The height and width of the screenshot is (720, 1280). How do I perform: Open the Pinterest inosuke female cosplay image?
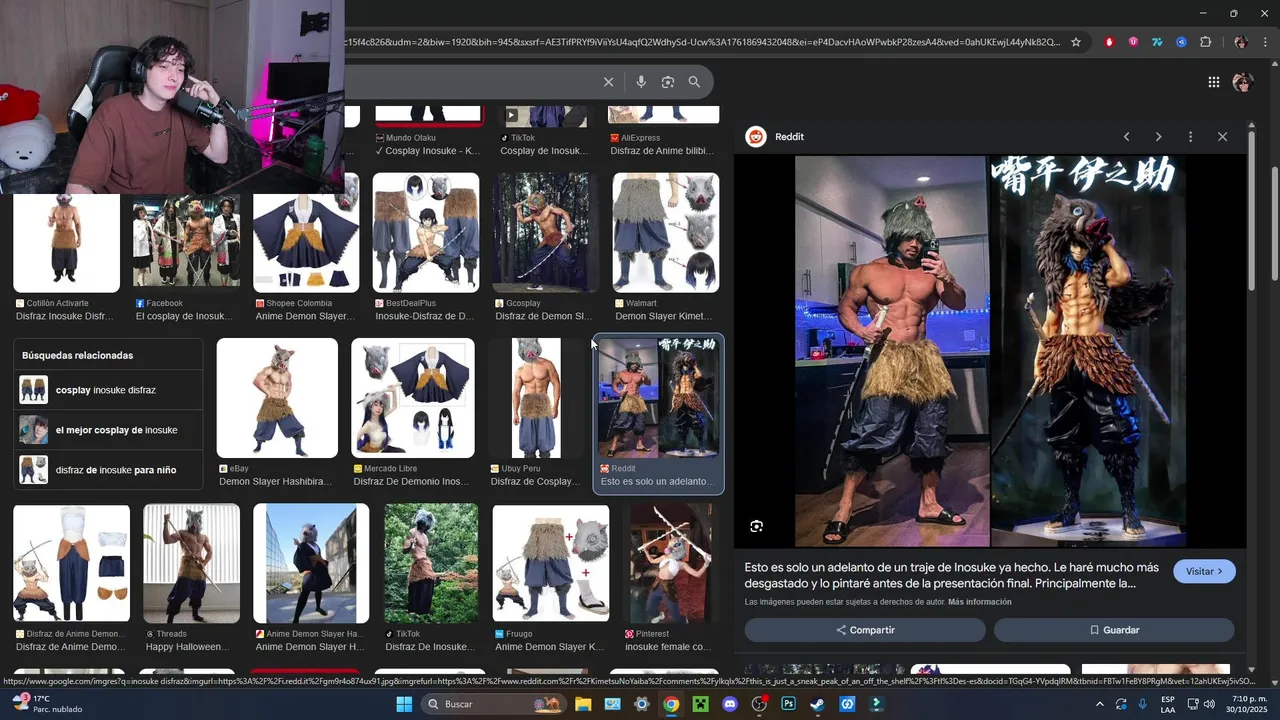[x=671, y=564]
